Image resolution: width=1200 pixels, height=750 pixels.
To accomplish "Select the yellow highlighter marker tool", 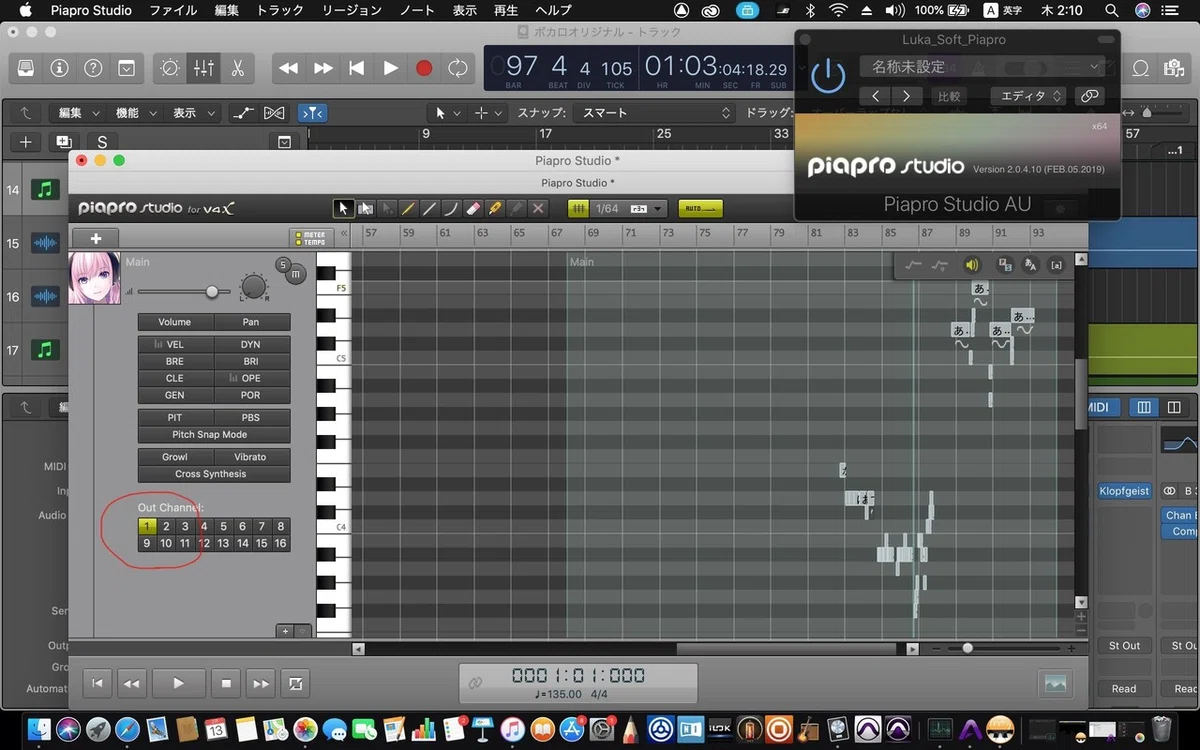I will pyautogui.click(x=495, y=208).
